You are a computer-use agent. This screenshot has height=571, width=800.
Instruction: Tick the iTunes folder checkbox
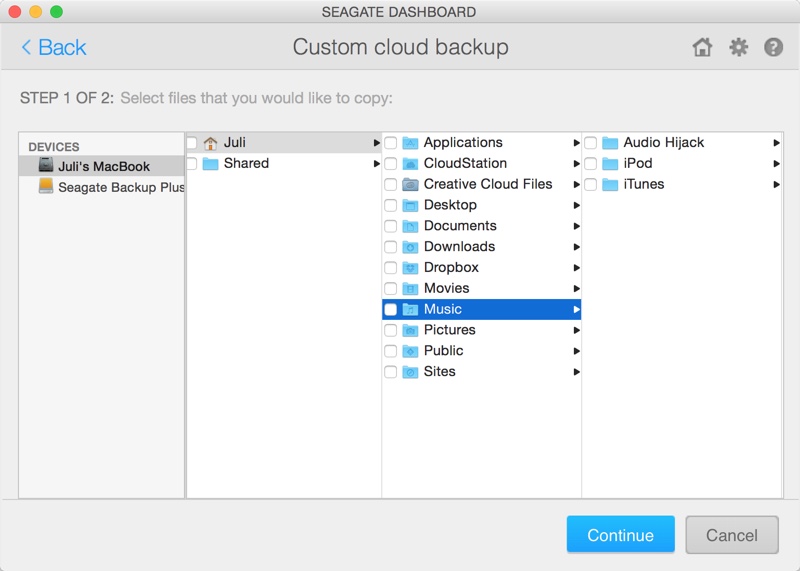[x=591, y=185]
